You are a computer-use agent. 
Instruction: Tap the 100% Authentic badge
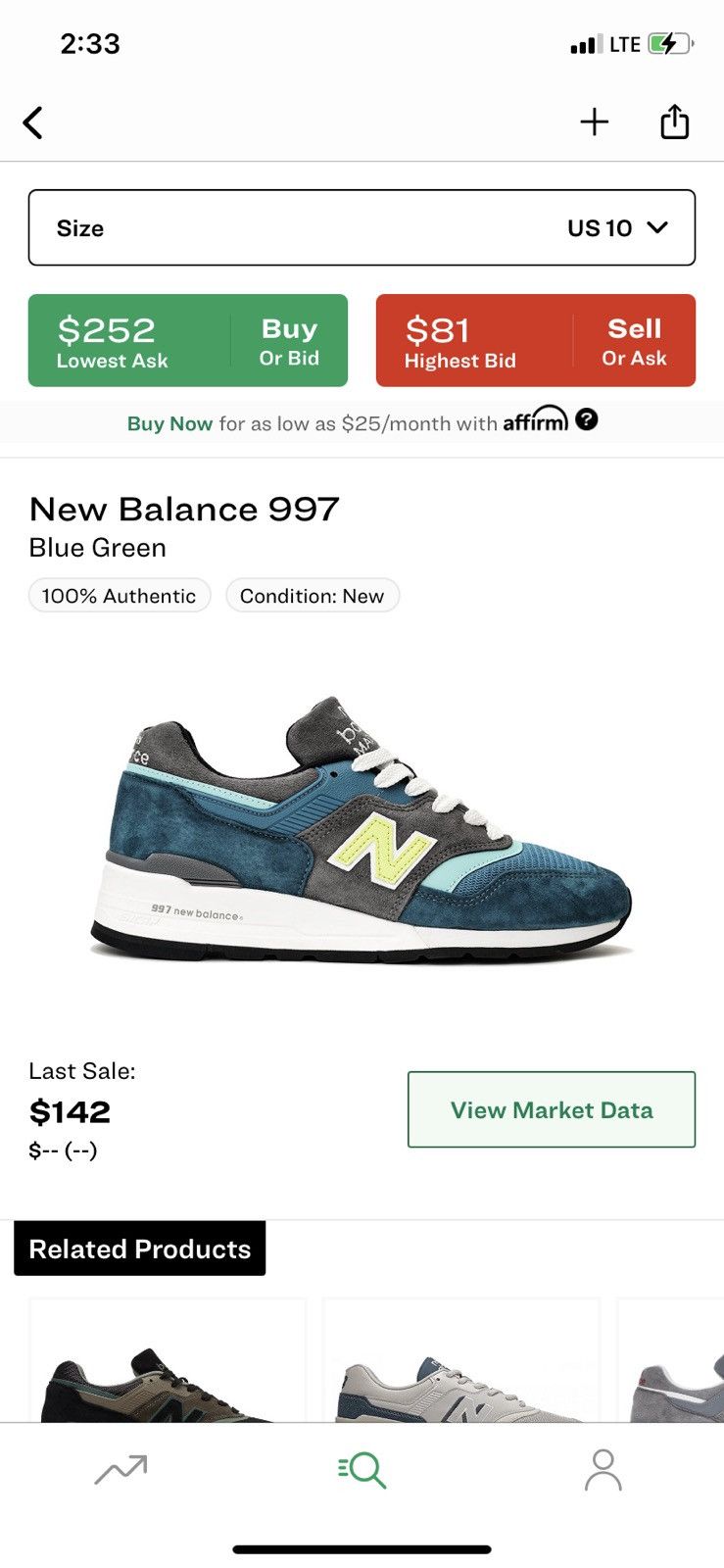coord(120,596)
